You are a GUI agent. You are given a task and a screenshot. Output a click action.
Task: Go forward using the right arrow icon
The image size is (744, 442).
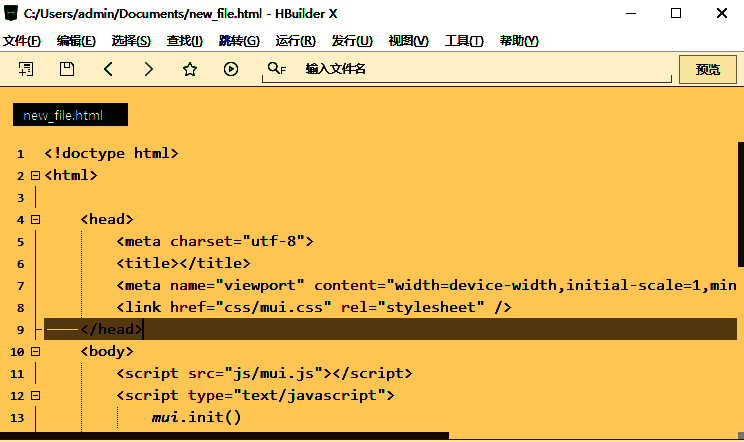point(149,69)
